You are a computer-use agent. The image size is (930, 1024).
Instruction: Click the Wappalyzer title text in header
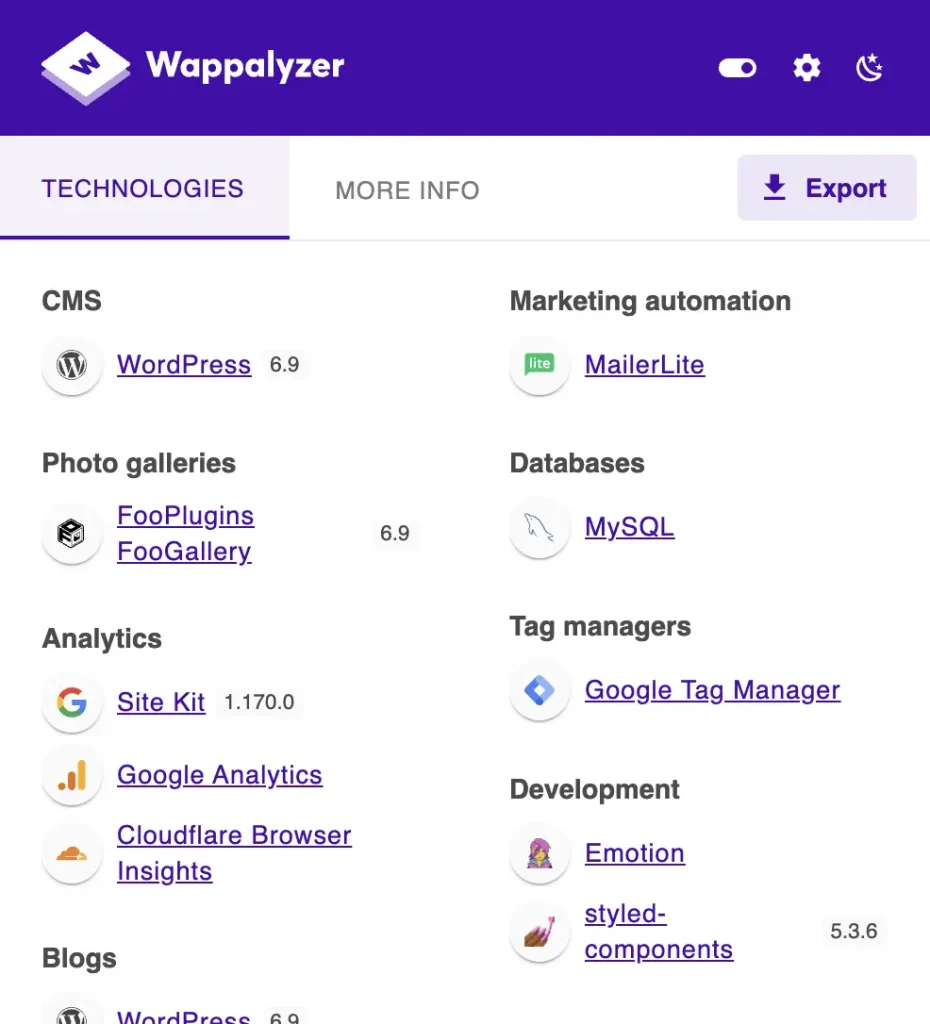coord(245,67)
